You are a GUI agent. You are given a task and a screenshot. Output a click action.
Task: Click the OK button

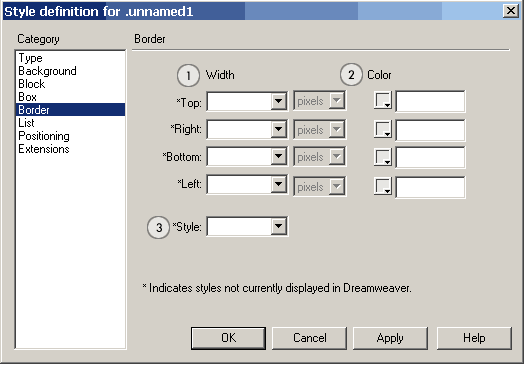coord(228,338)
